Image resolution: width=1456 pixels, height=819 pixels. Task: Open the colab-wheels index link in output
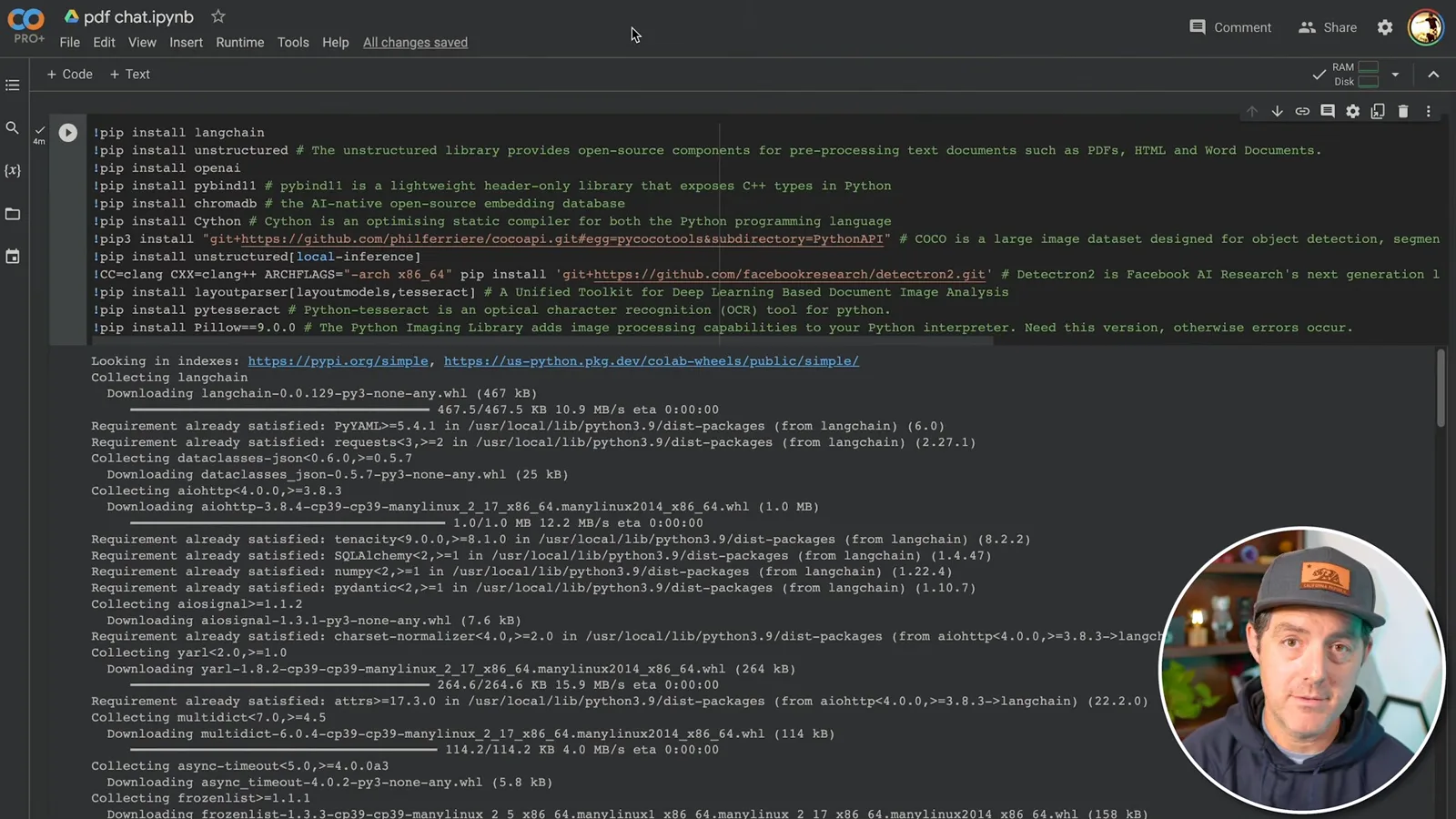tap(652, 361)
